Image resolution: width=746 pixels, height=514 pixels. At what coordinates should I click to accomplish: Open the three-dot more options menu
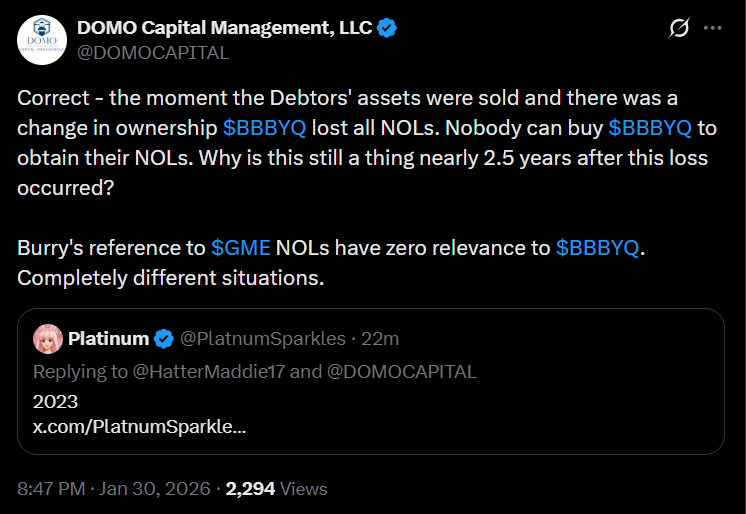click(712, 29)
